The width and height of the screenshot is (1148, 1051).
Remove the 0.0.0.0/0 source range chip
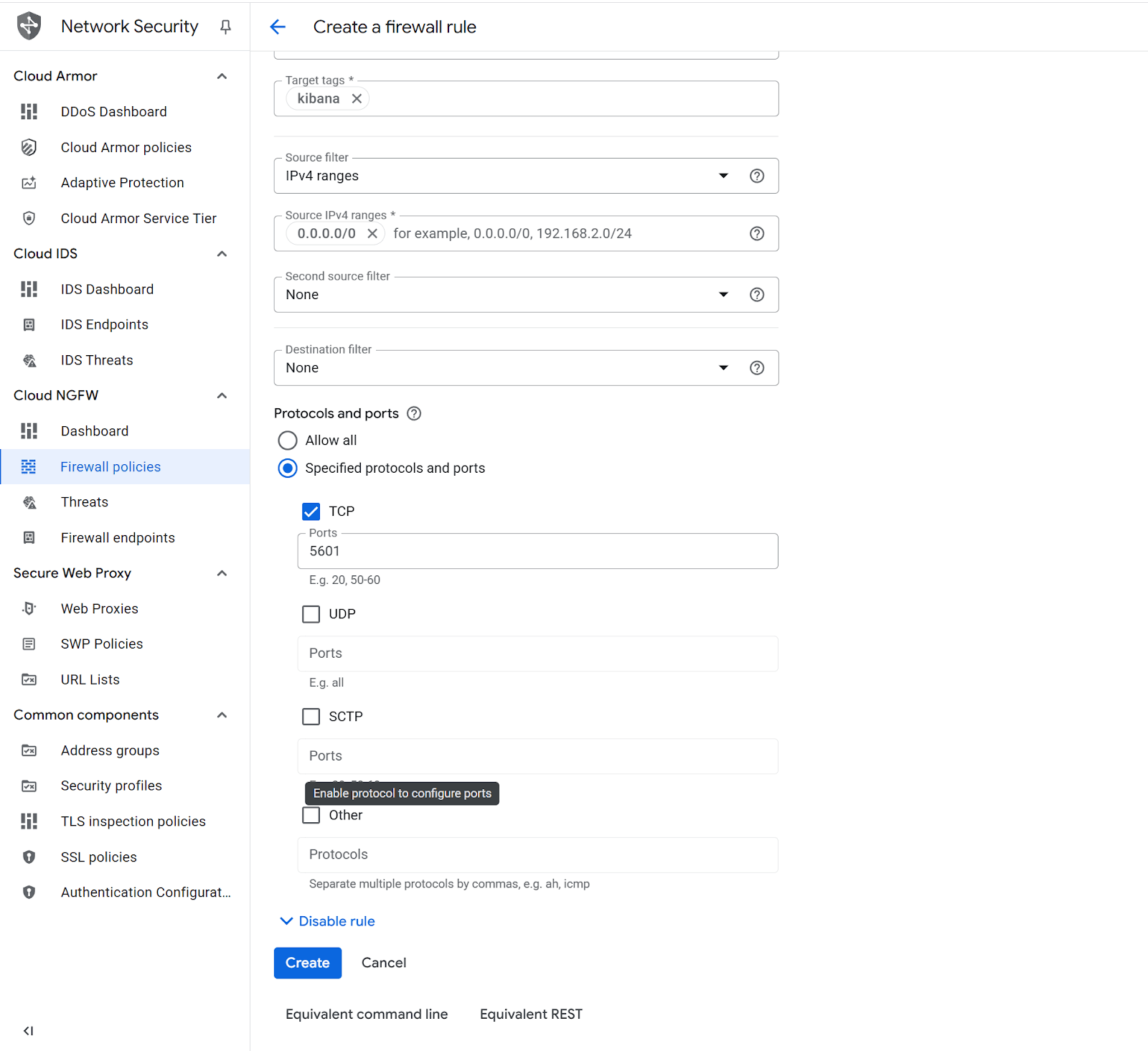tap(372, 234)
